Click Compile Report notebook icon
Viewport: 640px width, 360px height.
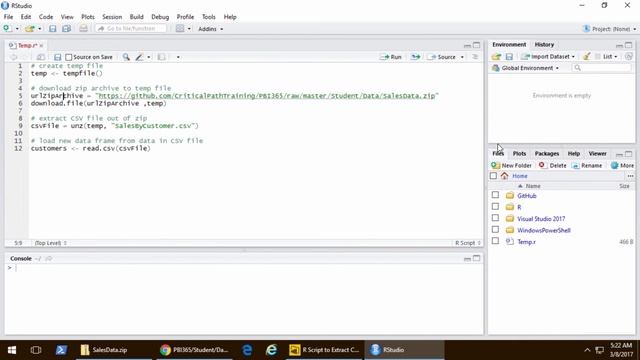click(x=162, y=57)
